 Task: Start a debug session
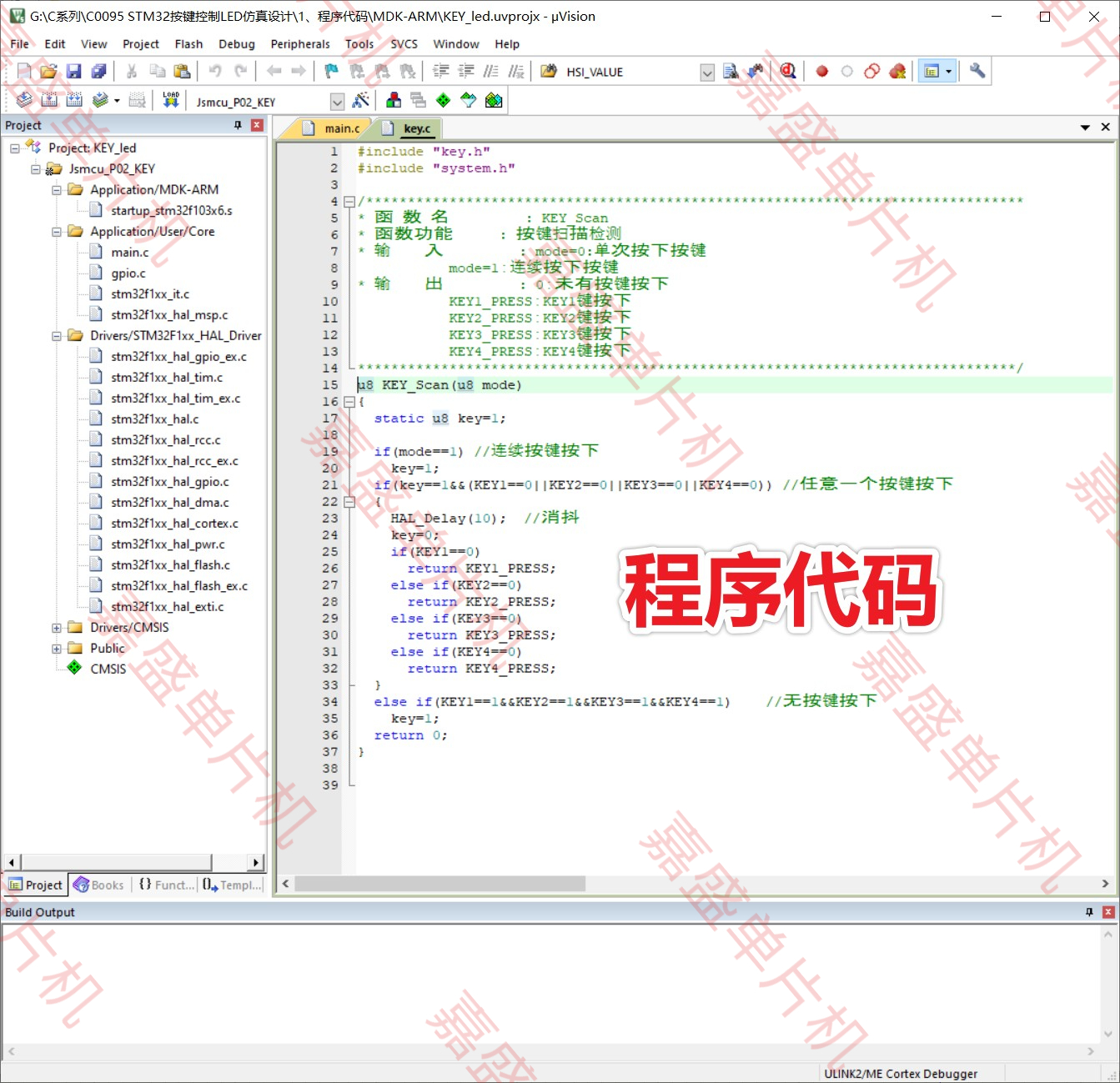click(x=788, y=71)
